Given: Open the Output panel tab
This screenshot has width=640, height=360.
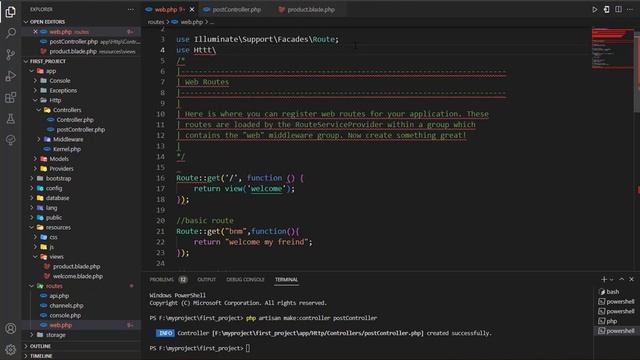Looking at the screenshot, I should point(207,280).
